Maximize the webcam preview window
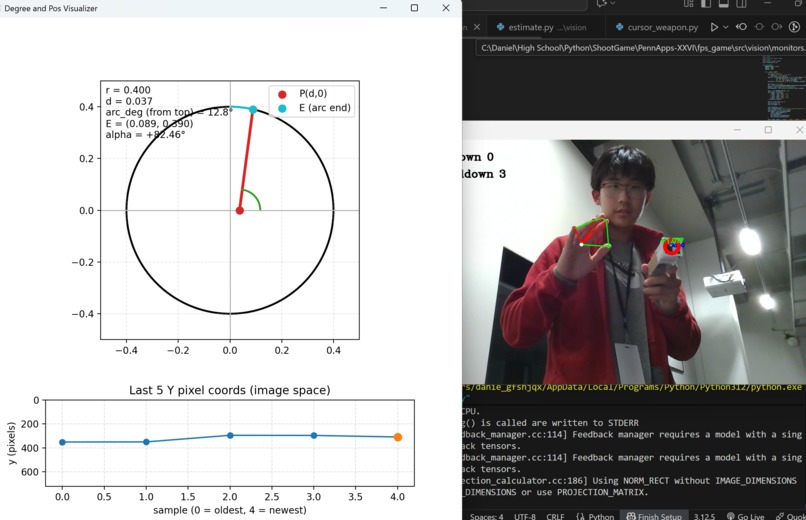 click(768, 130)
